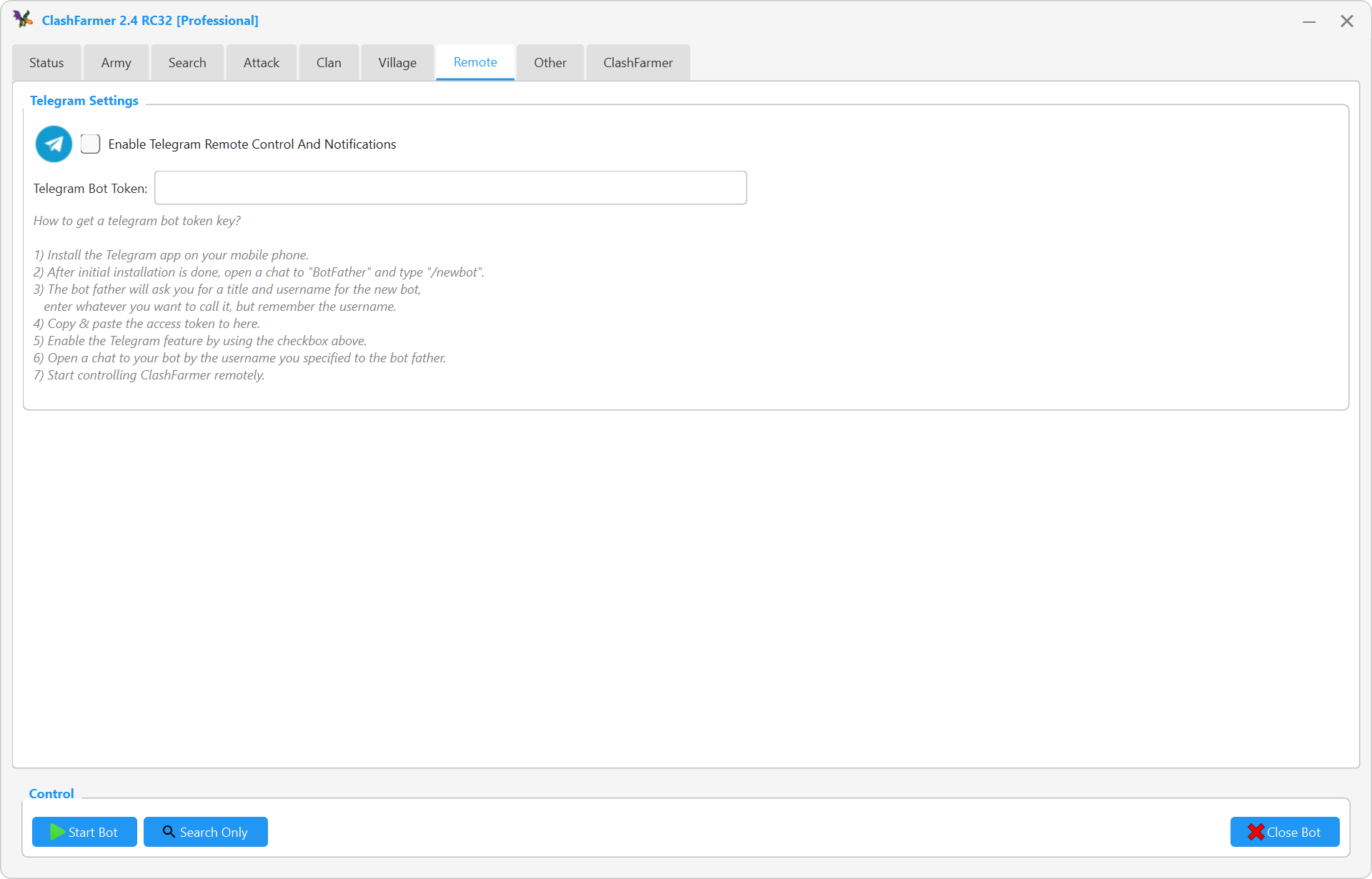The height and width of the screenshot is (879, 1372).
Task: Click step '5) Enable the Telegram feature' text
Action: (200, 341)
